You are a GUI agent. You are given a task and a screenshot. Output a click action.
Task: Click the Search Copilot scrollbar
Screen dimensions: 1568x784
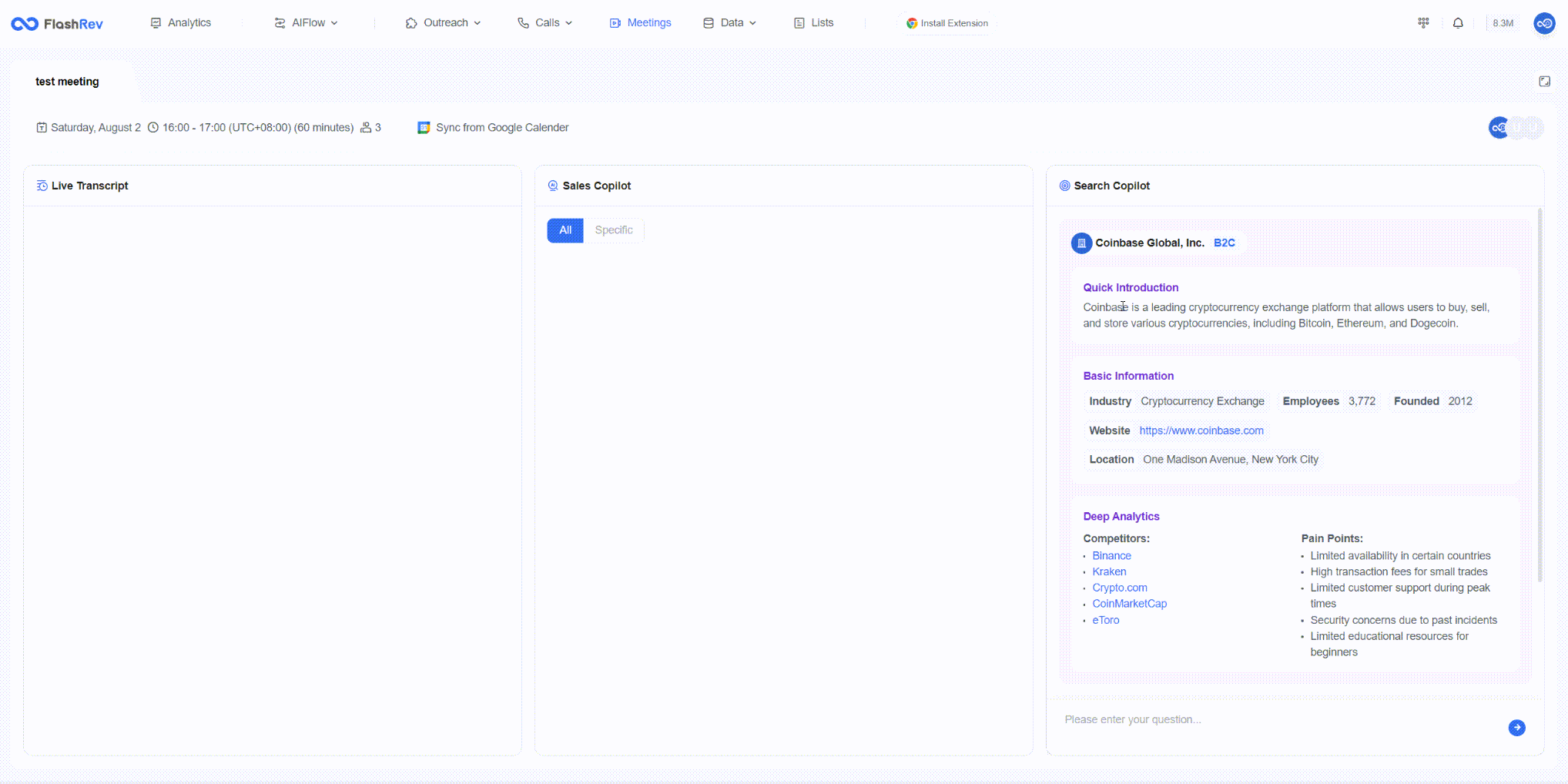coord(1540,394)
